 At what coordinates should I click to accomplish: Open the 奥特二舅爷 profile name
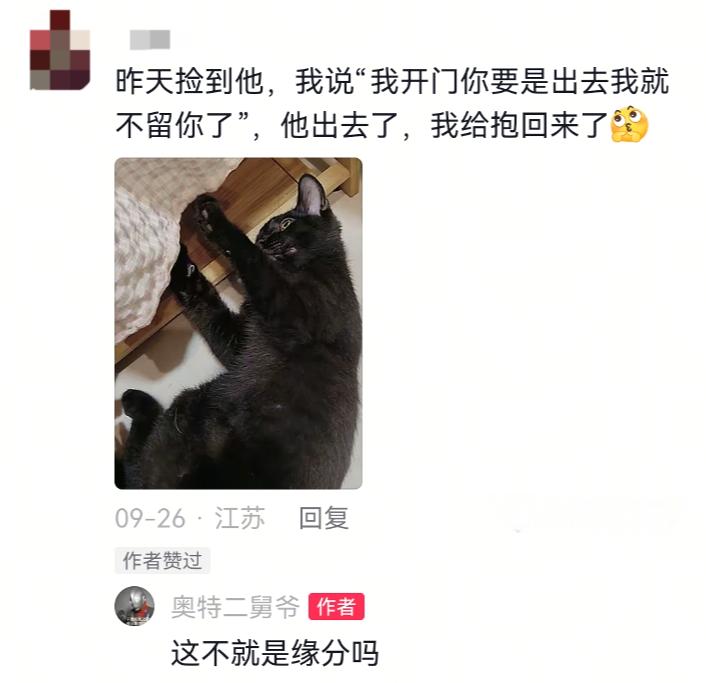[235, 606]
